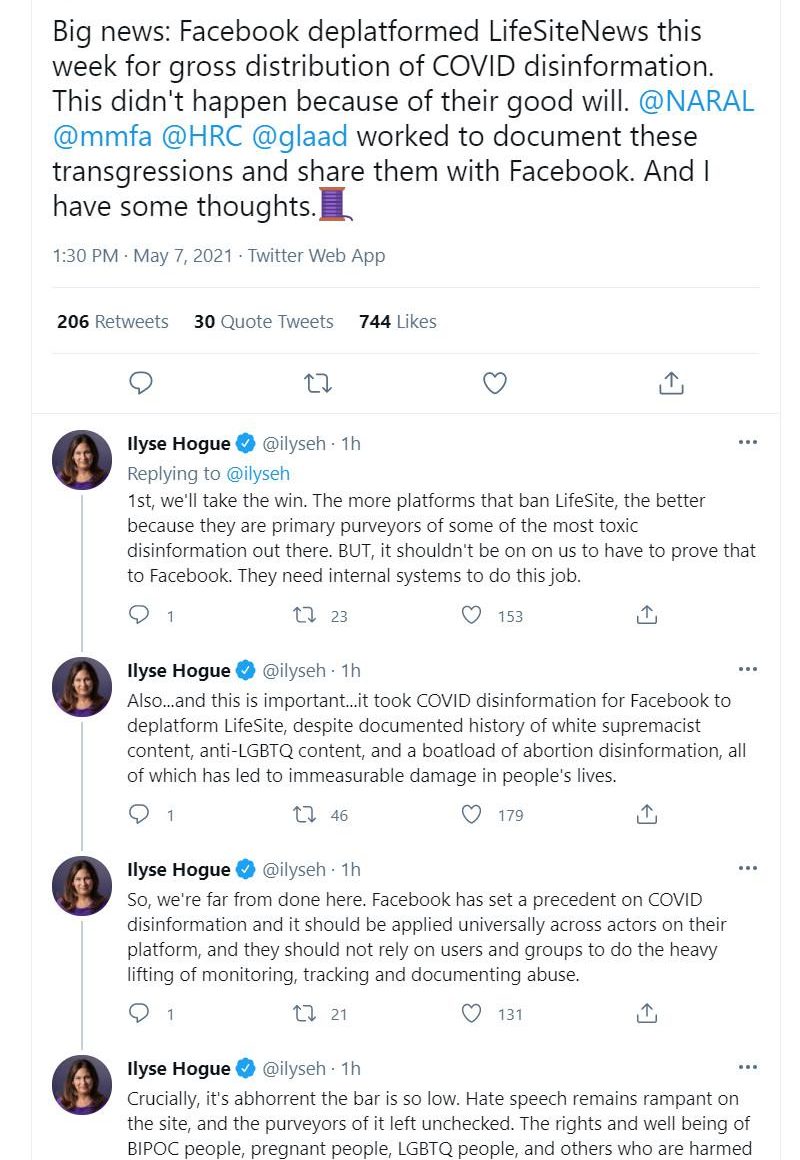Like the main tweet with heart icon
The image size is (800, 1160).
[x=494, y=383]
